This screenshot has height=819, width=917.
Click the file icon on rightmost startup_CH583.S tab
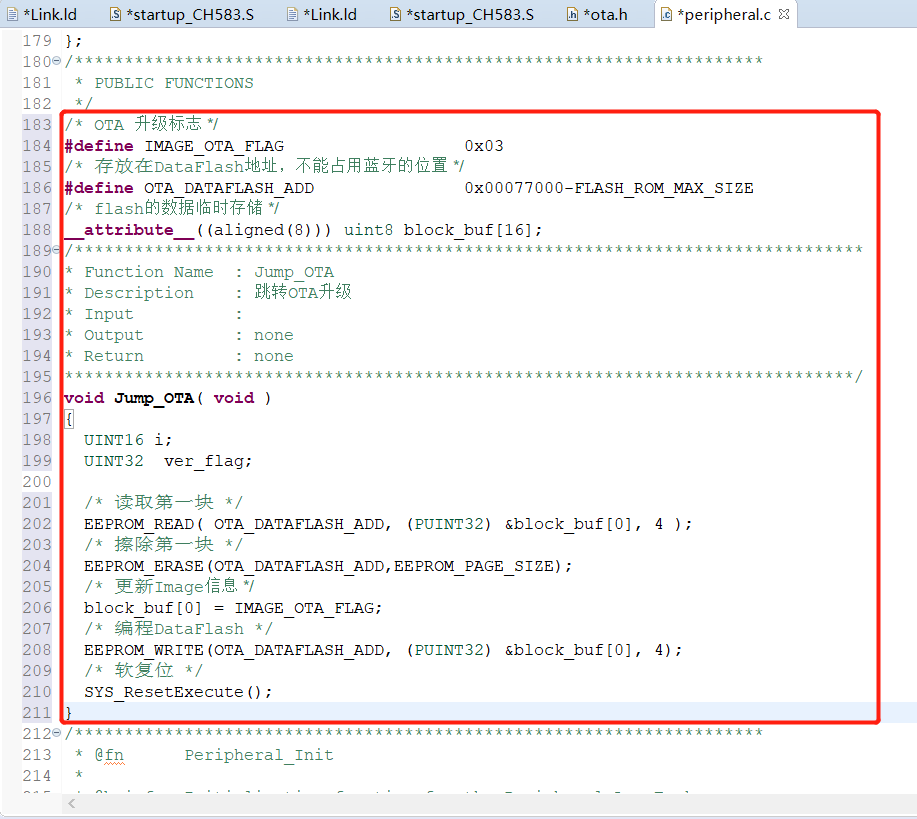point(395,15)
